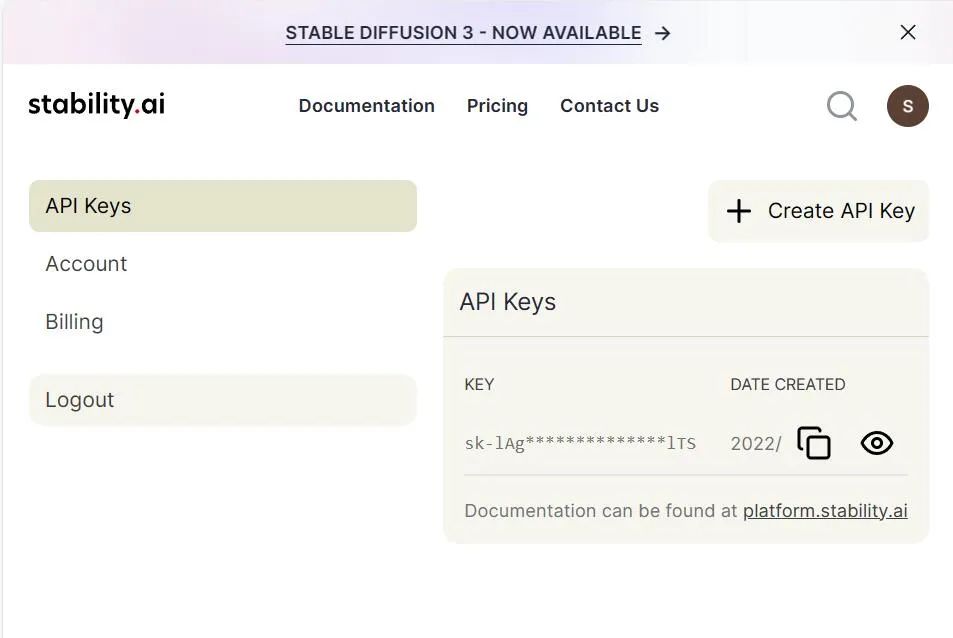Click the API Keys panel heading
953x638 pixels.
coord(507,302)
